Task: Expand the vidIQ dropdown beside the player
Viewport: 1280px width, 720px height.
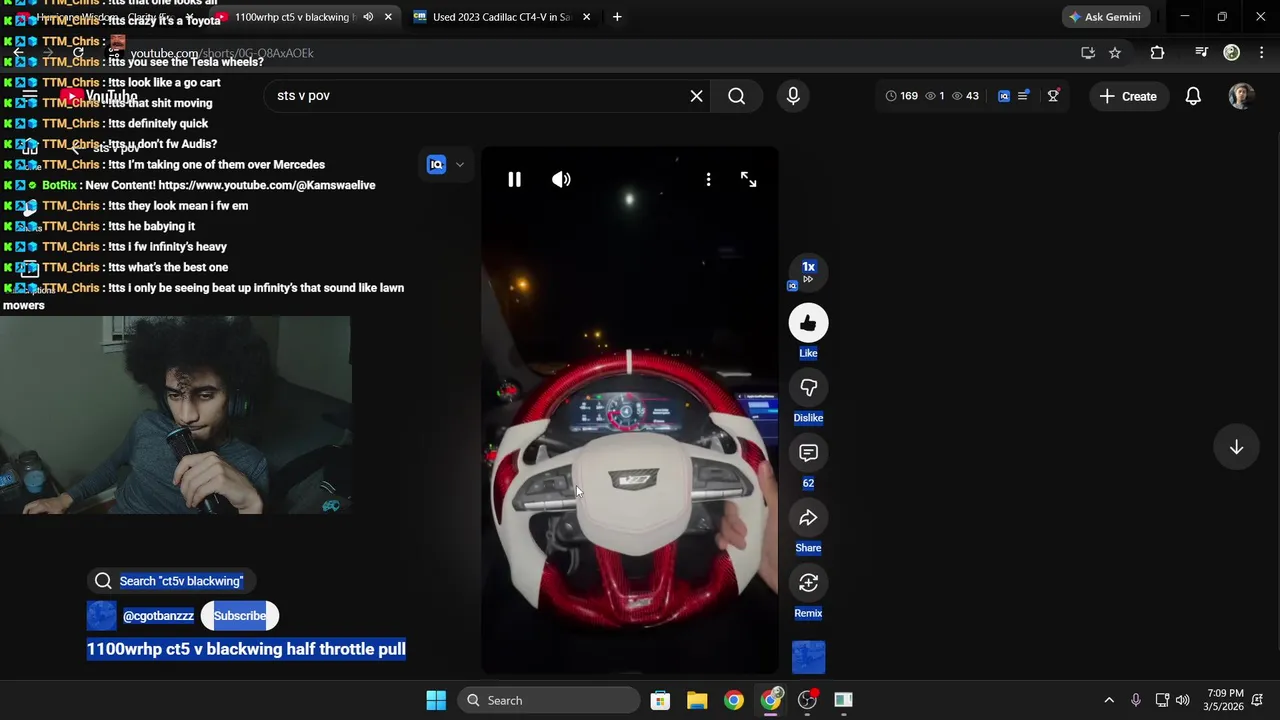Action: click(460, 165)
